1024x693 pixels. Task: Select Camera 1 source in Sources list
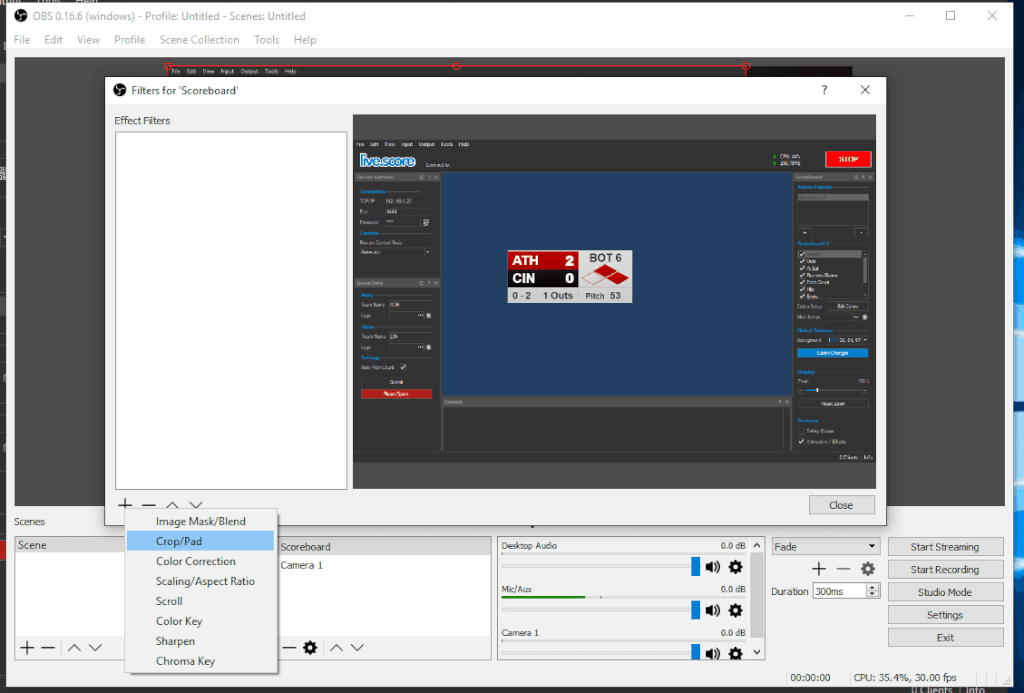tap(385, 565)
